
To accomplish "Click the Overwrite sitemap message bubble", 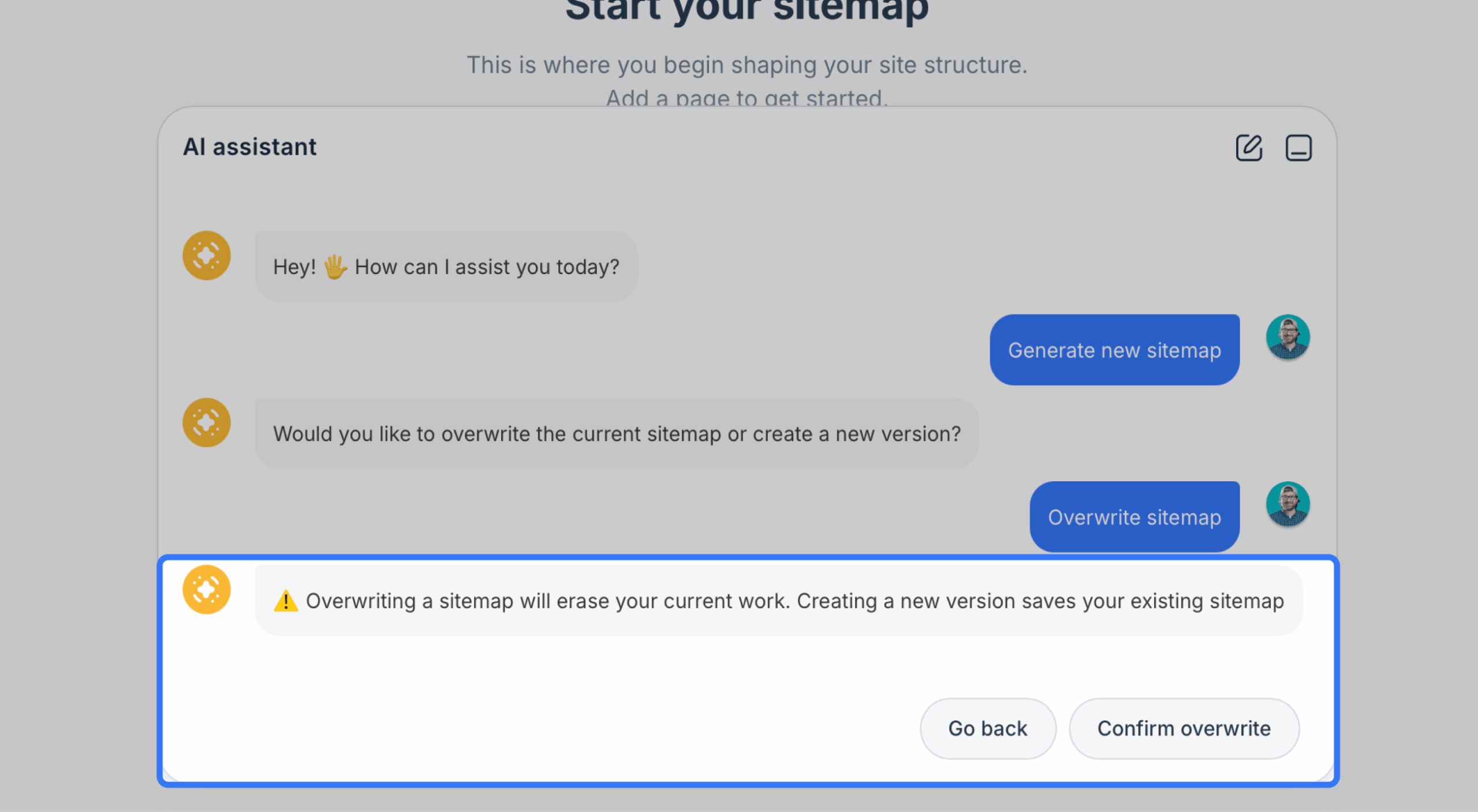I will (x=1134, y=517).
